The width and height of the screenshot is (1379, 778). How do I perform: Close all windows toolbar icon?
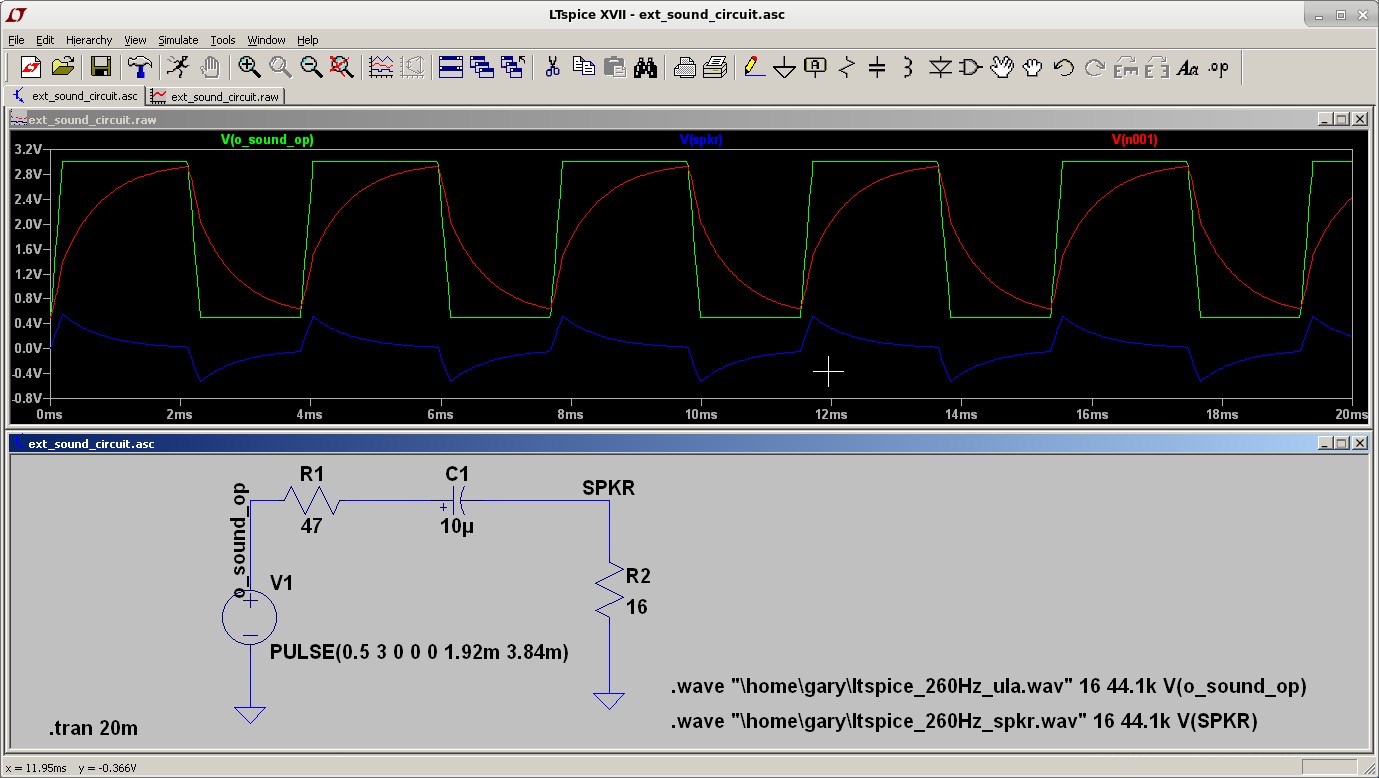point(513,67)
